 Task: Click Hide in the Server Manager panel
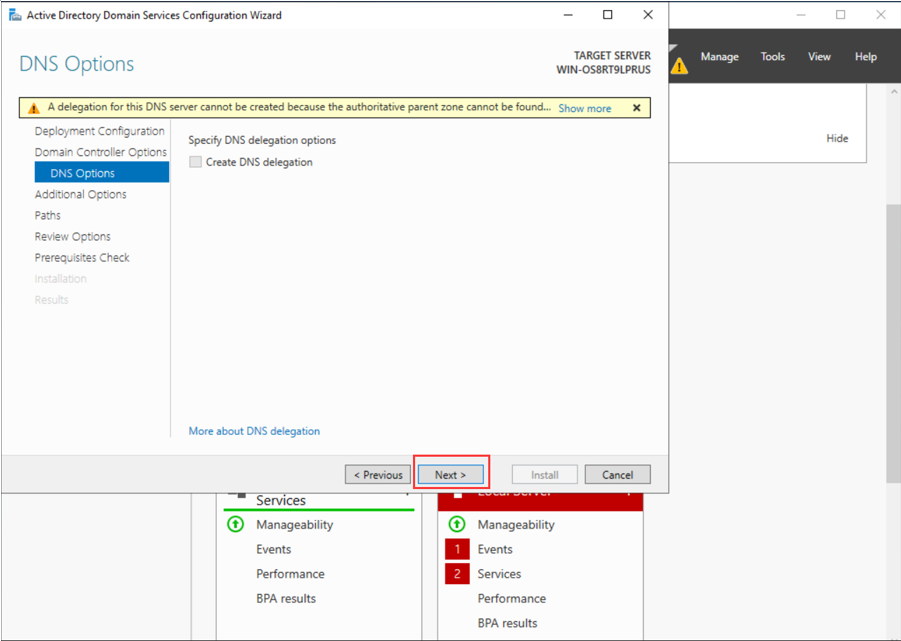837,138
